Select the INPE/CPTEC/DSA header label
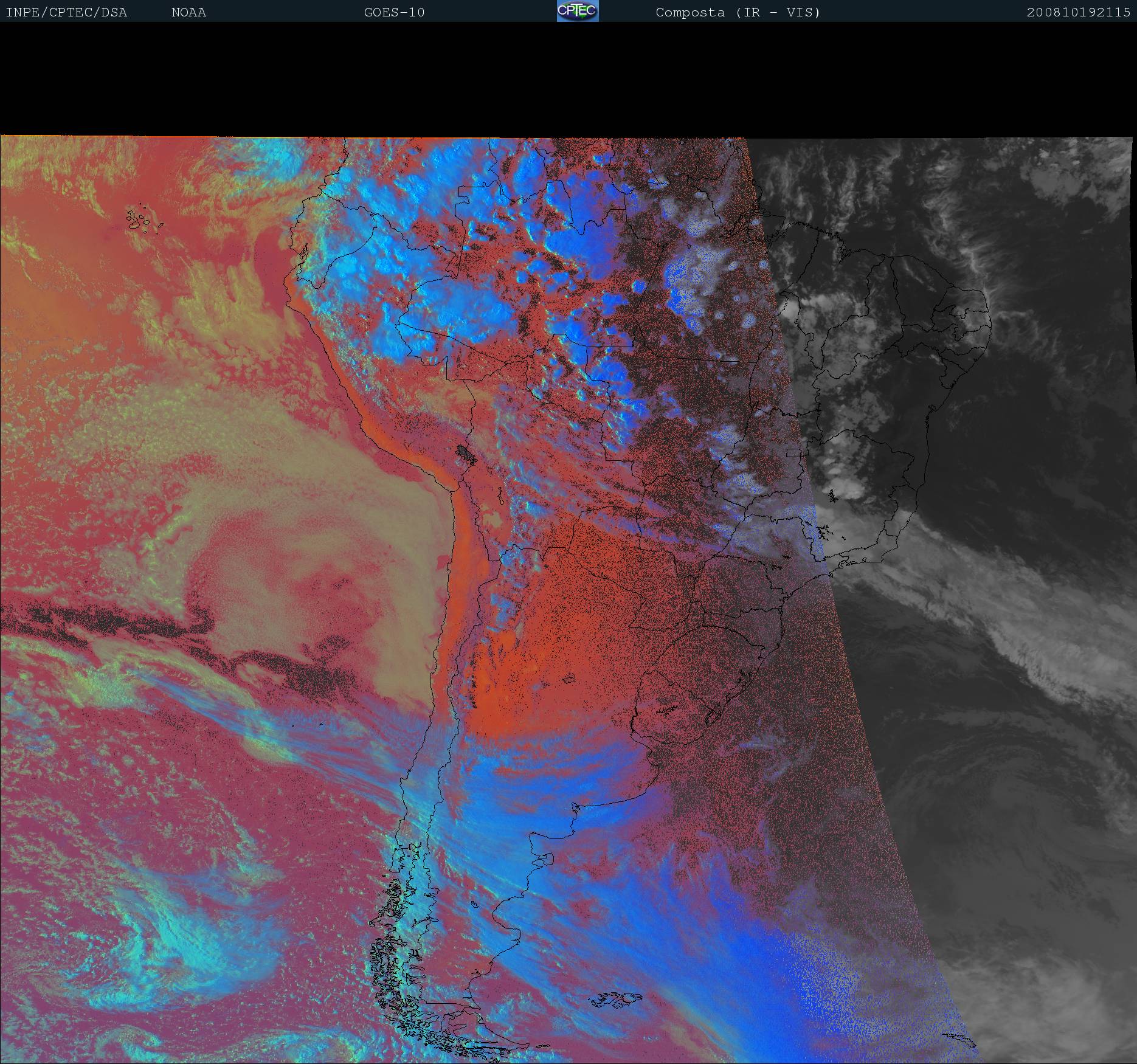 66,13
